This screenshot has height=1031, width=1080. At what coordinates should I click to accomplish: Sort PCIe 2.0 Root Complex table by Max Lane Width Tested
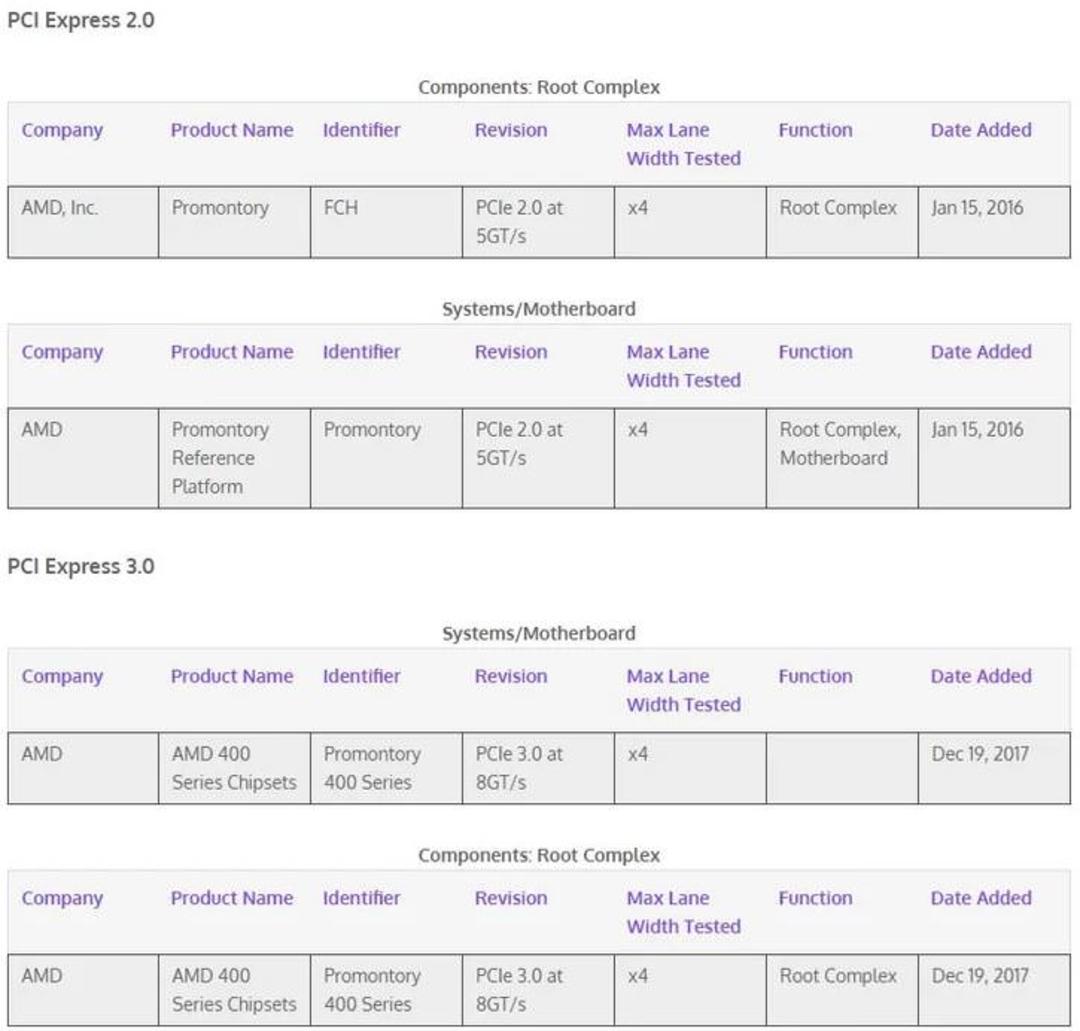click(684, 144)
